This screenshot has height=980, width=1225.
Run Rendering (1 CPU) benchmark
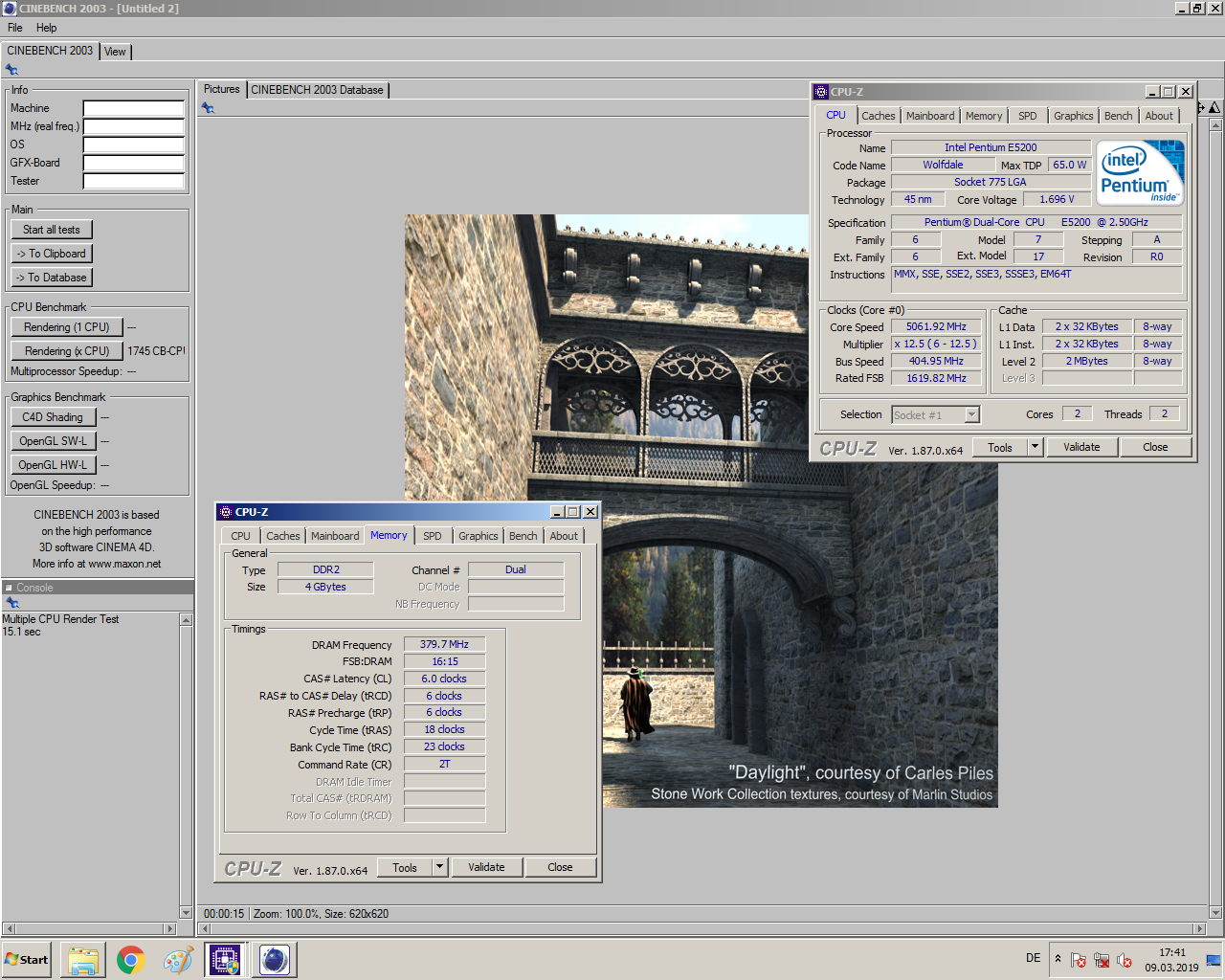coord(67,327)
